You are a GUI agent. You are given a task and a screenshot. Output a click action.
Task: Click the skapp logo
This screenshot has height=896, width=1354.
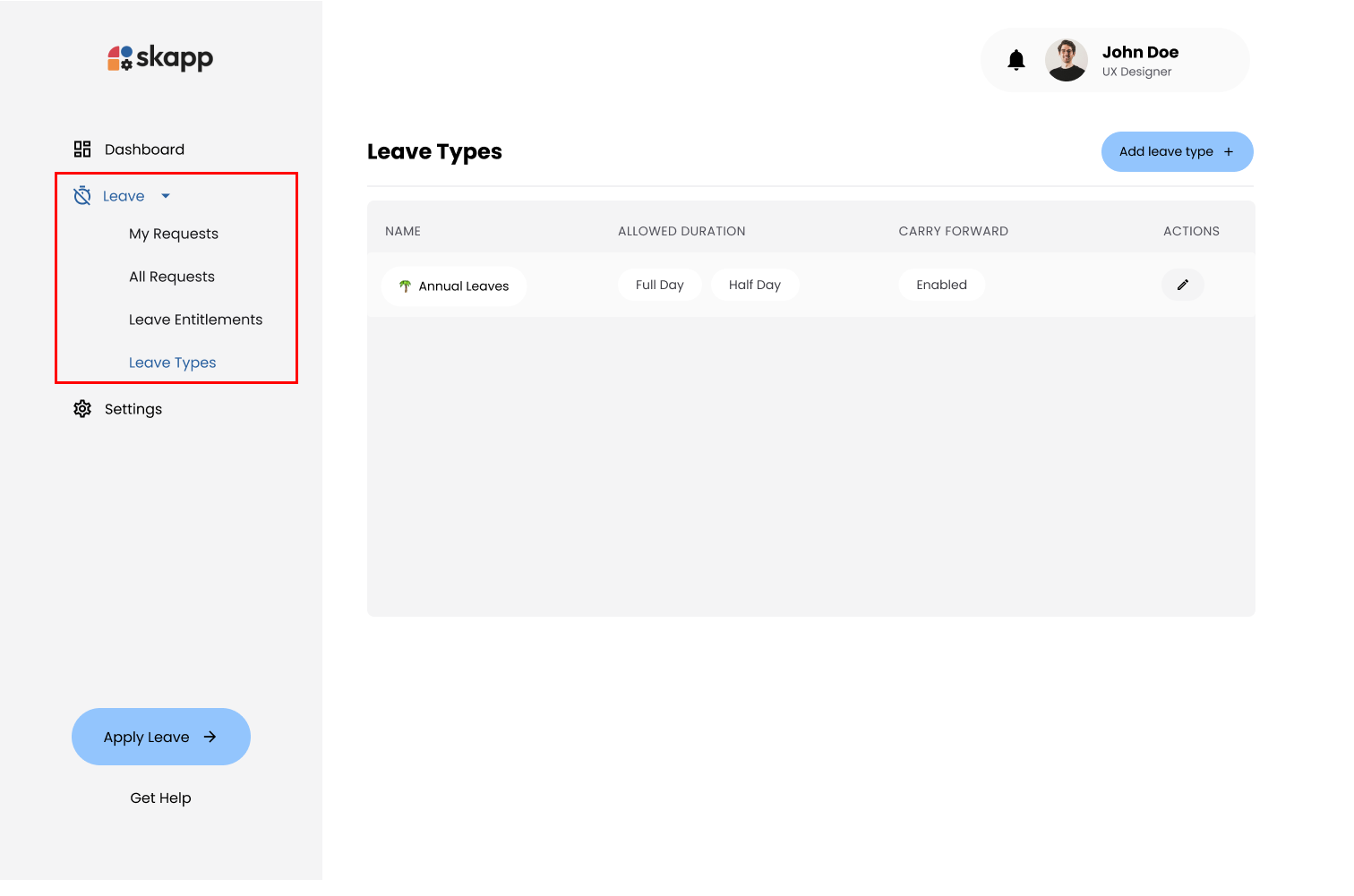pos(159,57)
